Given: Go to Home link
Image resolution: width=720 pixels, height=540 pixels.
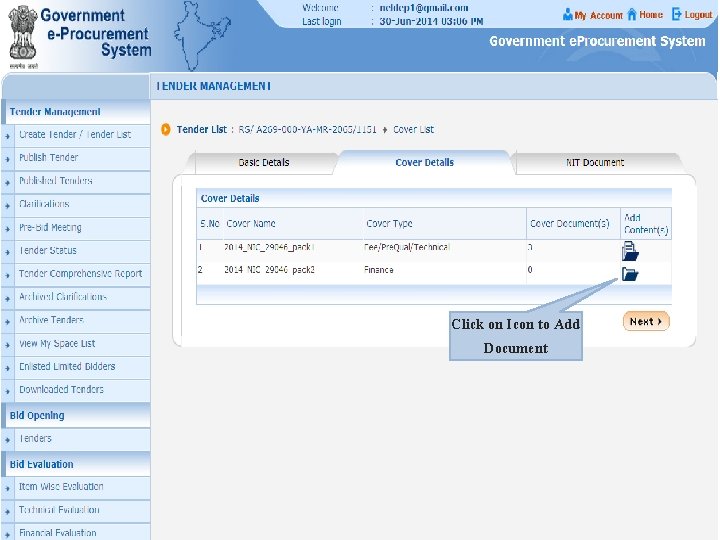Looking at the screenshot, I should (651, 15).
